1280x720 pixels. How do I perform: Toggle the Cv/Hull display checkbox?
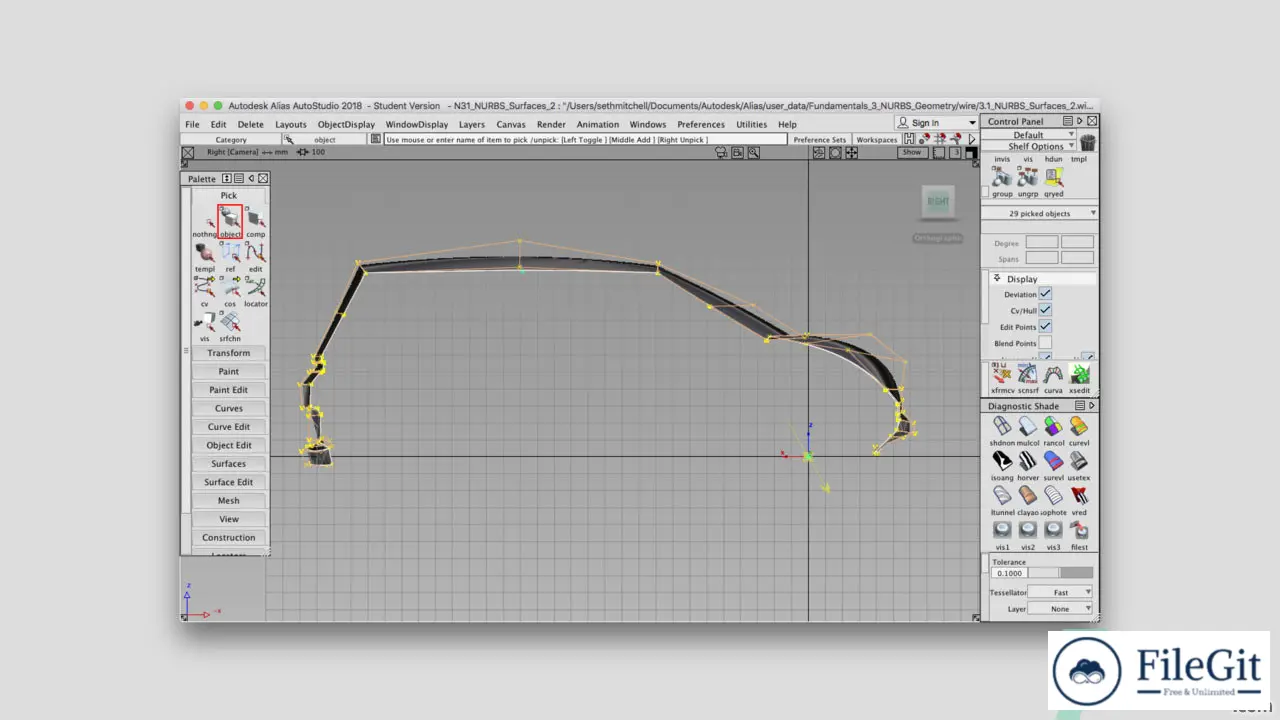tap(1045, 310)
